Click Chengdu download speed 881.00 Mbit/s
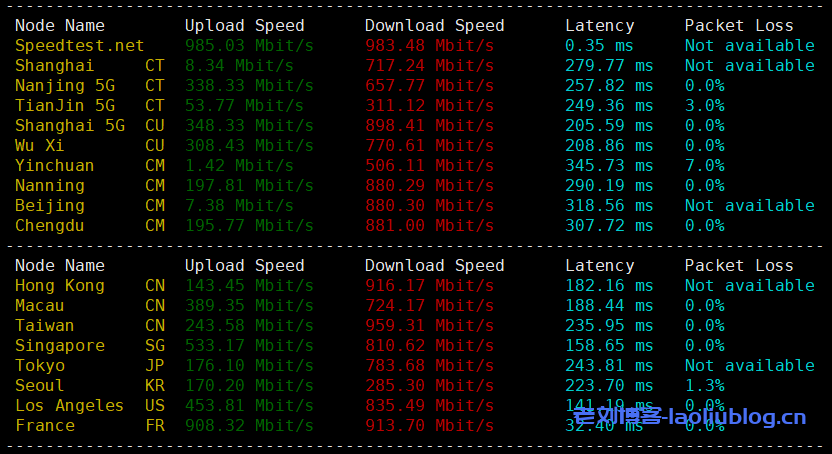The width and height of the screenshot is (832, 454). (x=429, y=226)
